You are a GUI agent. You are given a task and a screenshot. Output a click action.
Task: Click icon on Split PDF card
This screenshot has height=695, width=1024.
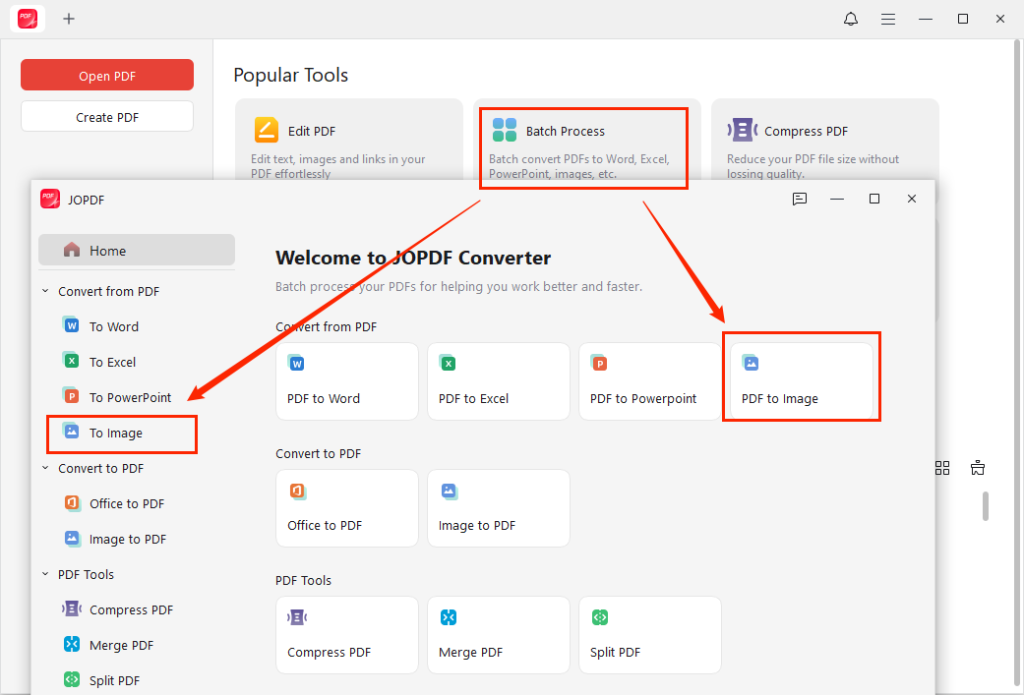click(x=600, y=617)
